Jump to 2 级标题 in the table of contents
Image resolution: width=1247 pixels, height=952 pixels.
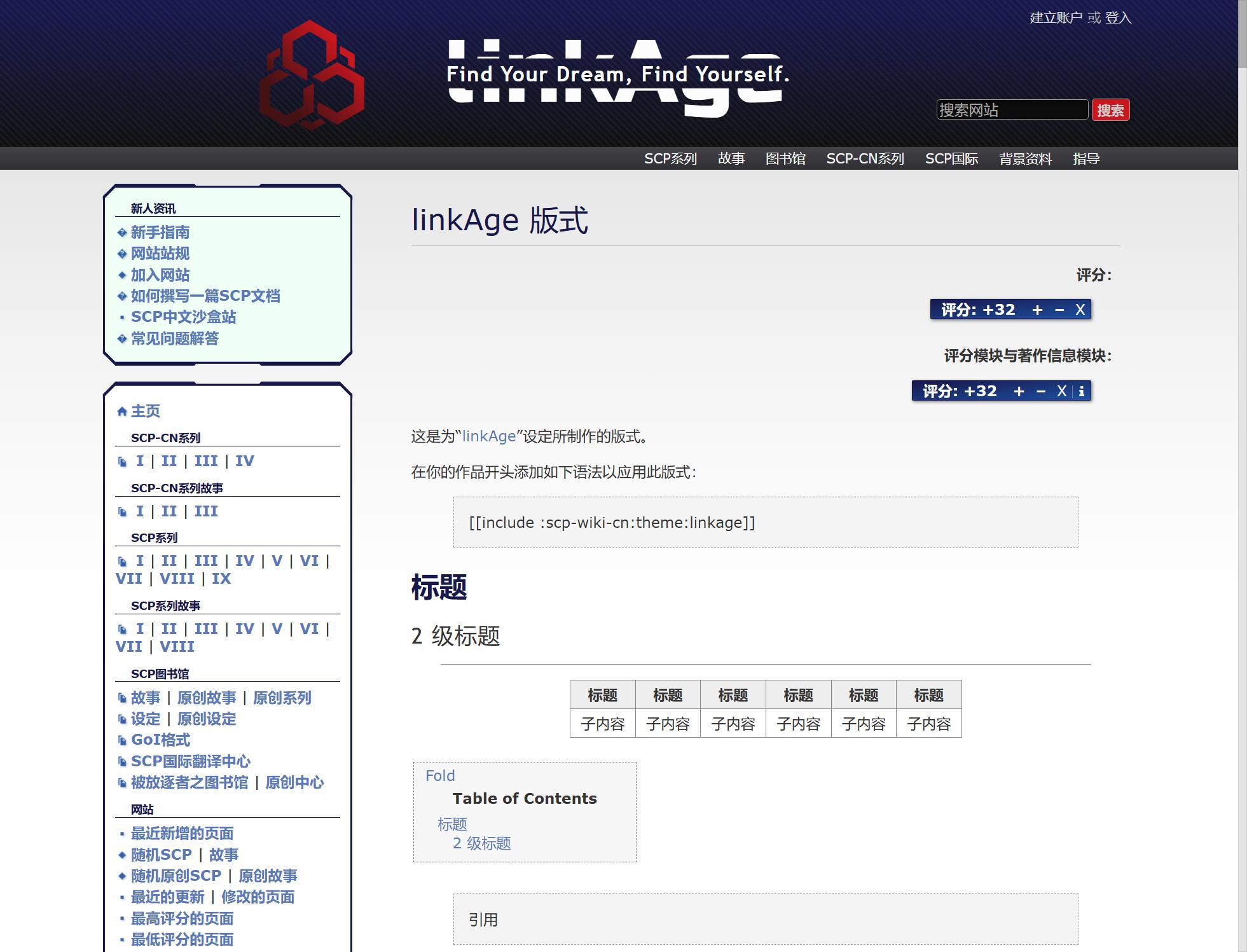click(x=481, y=843)
